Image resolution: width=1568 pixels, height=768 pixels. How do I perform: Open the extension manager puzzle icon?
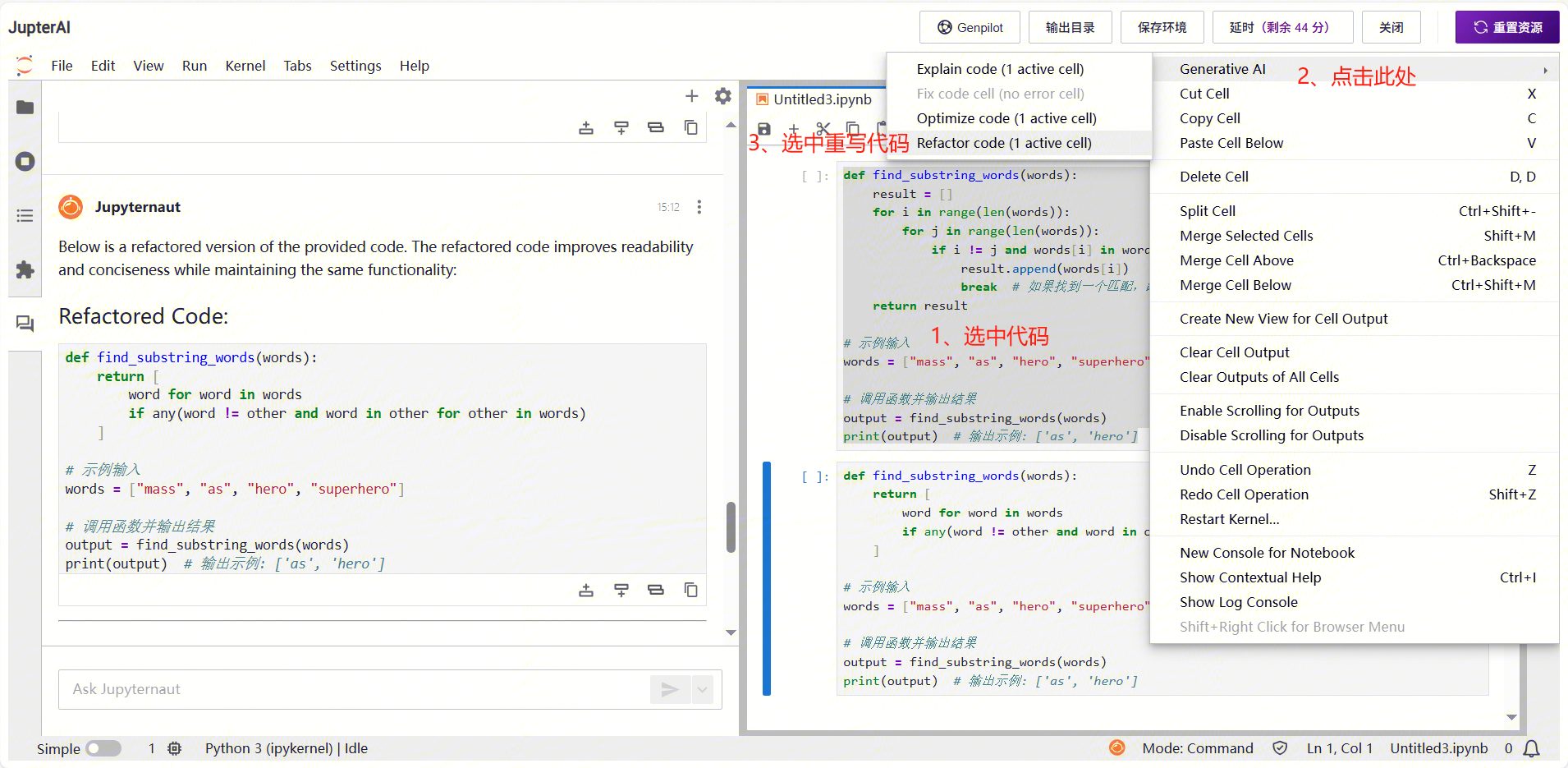point(25,269)
